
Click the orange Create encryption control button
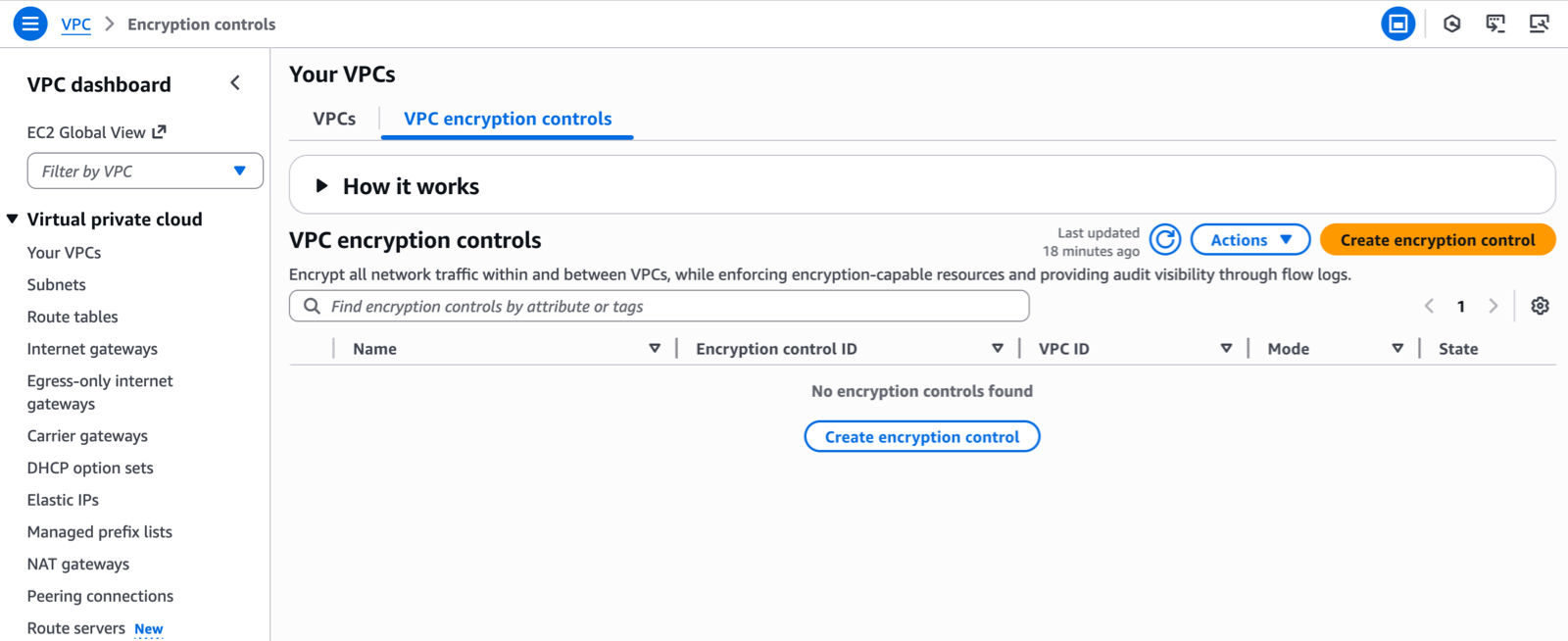point(1437,240)
